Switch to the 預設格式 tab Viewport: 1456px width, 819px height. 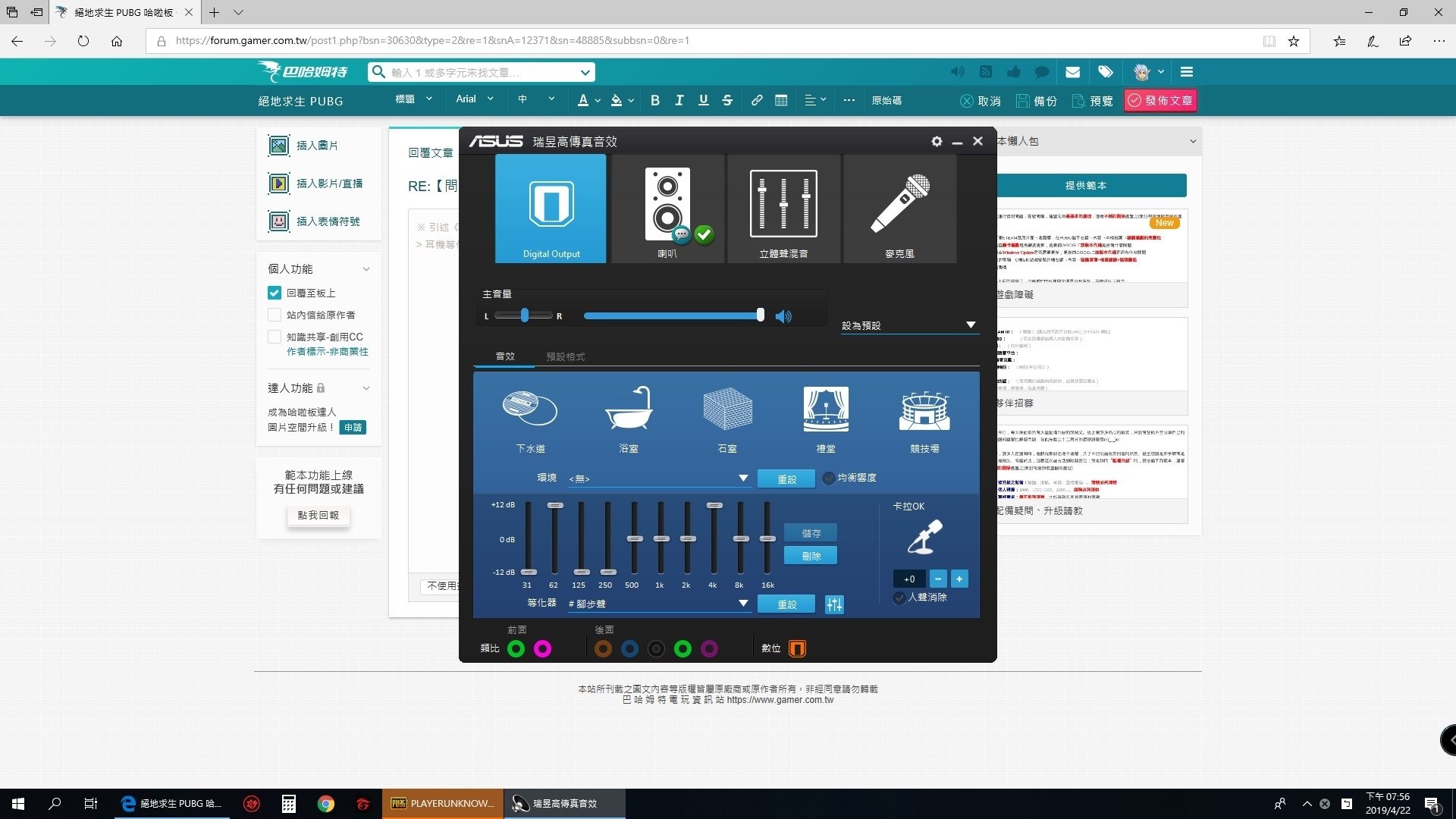pyautogui.click(x=565, y=356)
